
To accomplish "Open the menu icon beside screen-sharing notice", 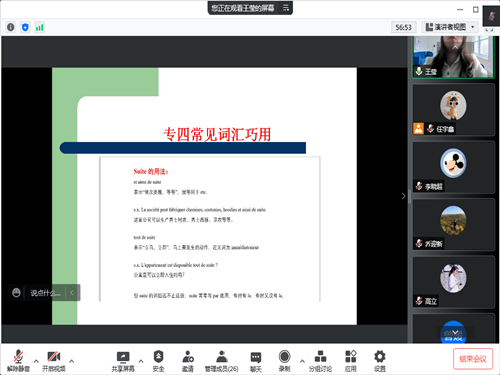I will 286,8.
